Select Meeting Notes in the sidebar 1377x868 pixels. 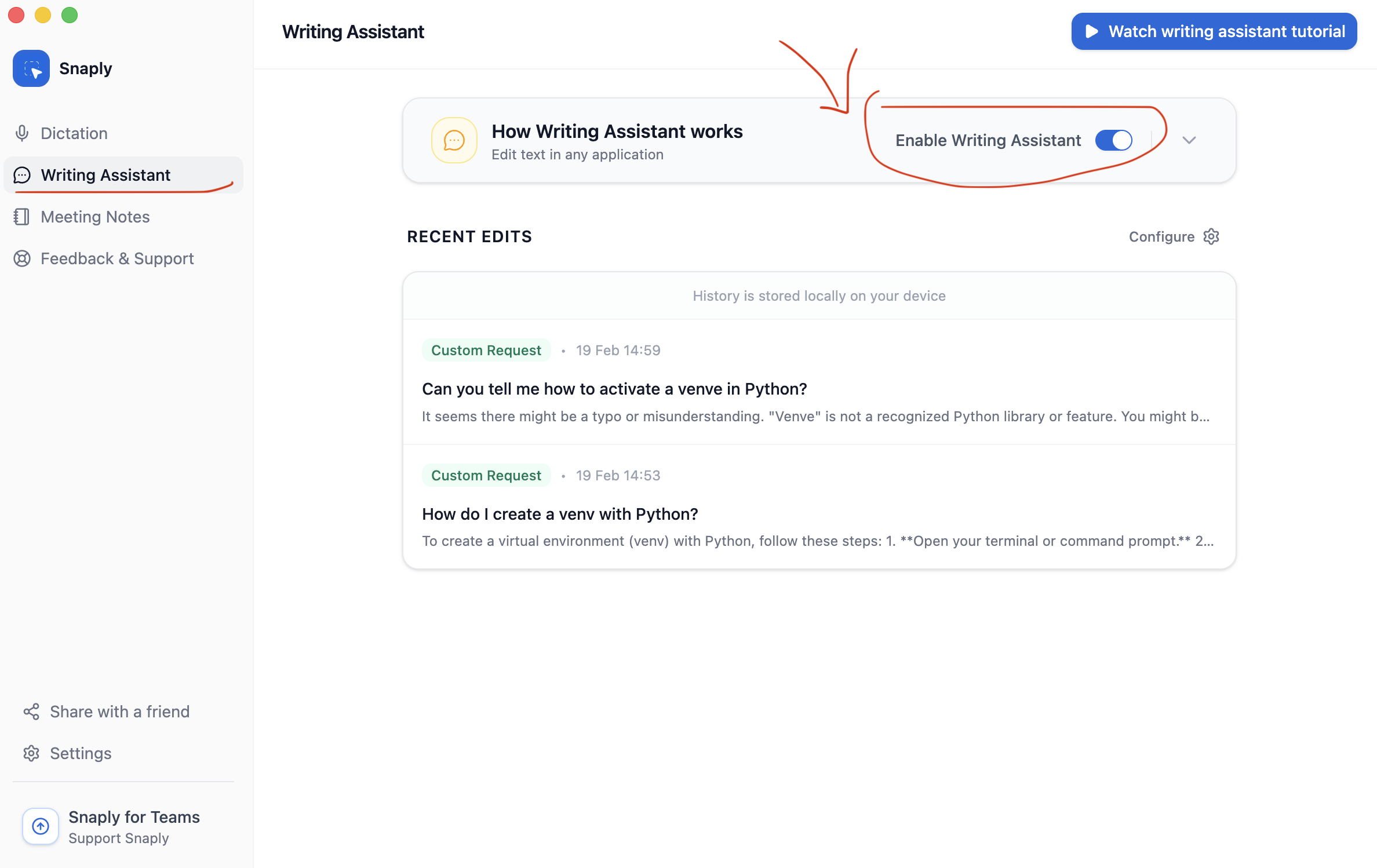(x=95, y=216)
